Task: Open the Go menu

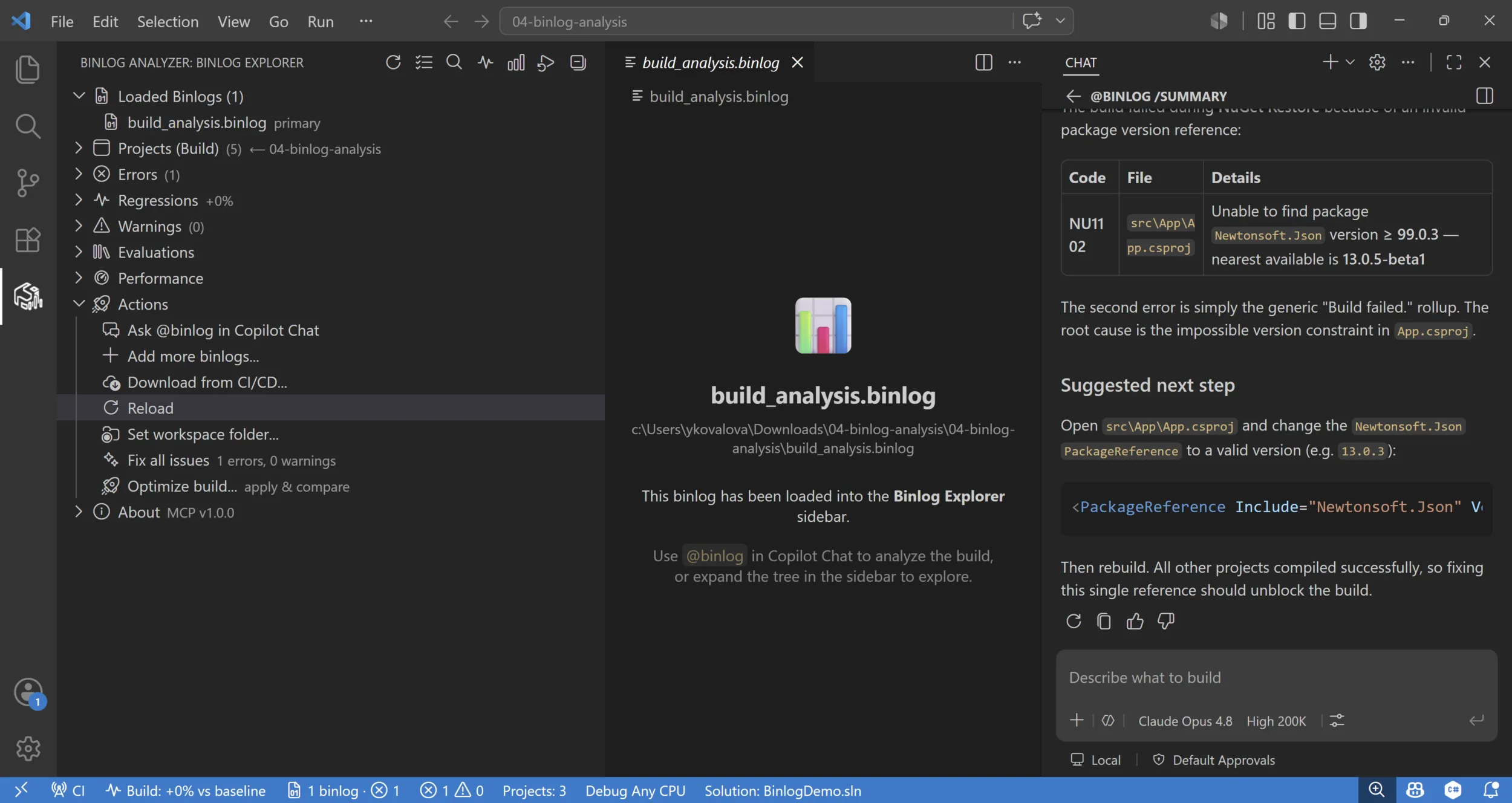Action: coord(278,22)
